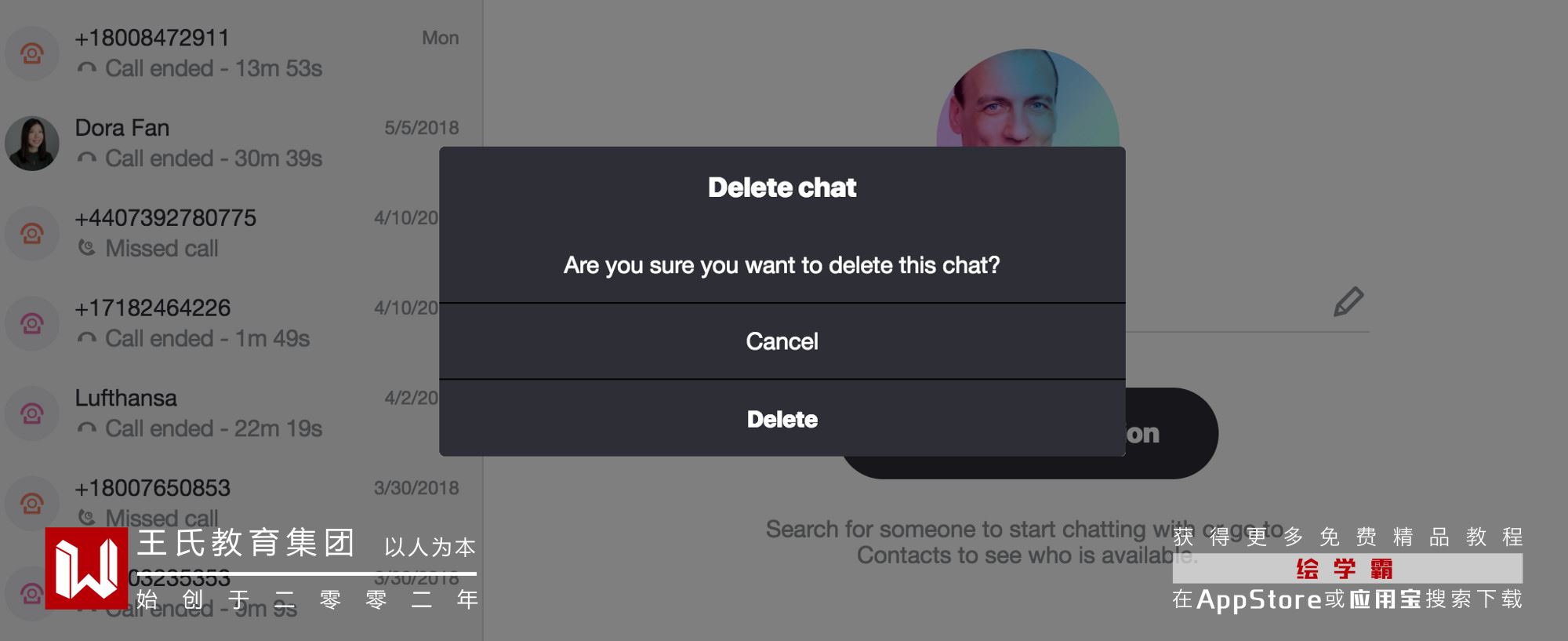The image size is (1568, 641).
Task: Click phone avatar icon for +4407392780775
Action: coord(32,234)
